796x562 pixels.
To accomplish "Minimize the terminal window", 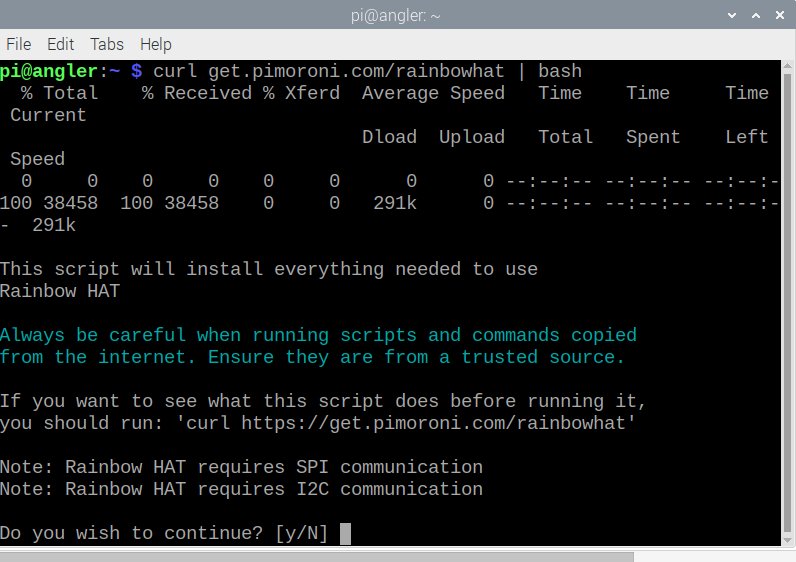I will [x=732, y=15].
